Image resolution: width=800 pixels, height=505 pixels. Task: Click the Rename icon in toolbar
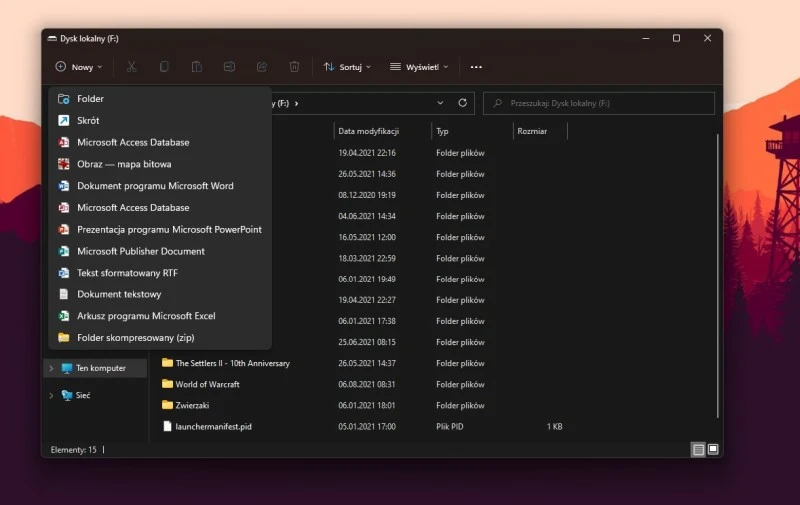(229, 67)
